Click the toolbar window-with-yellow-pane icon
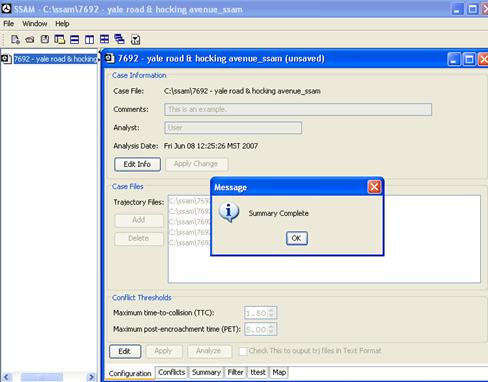This screenshot has width=488, height=382. [60, 40]
